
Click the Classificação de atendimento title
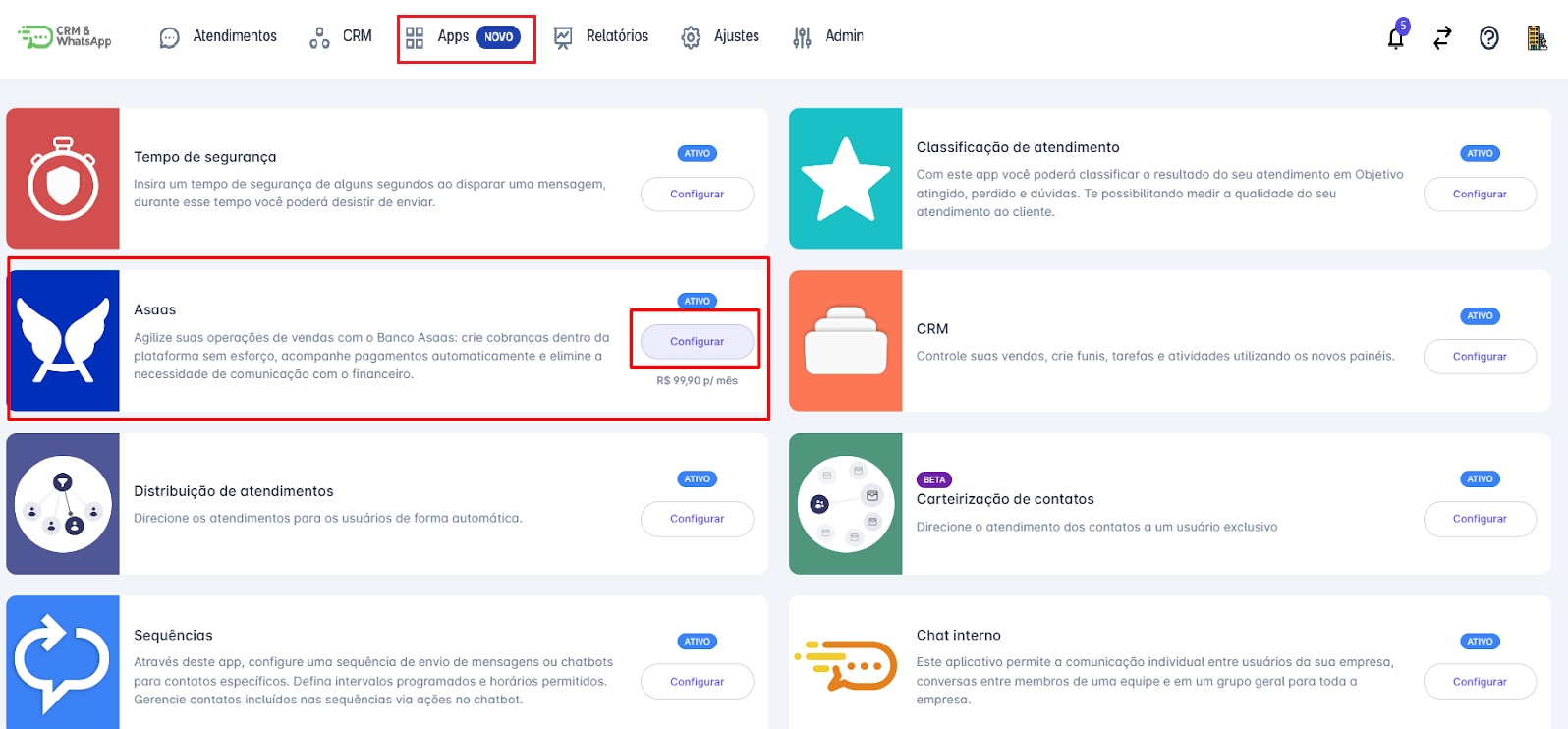pos(1018,147)
